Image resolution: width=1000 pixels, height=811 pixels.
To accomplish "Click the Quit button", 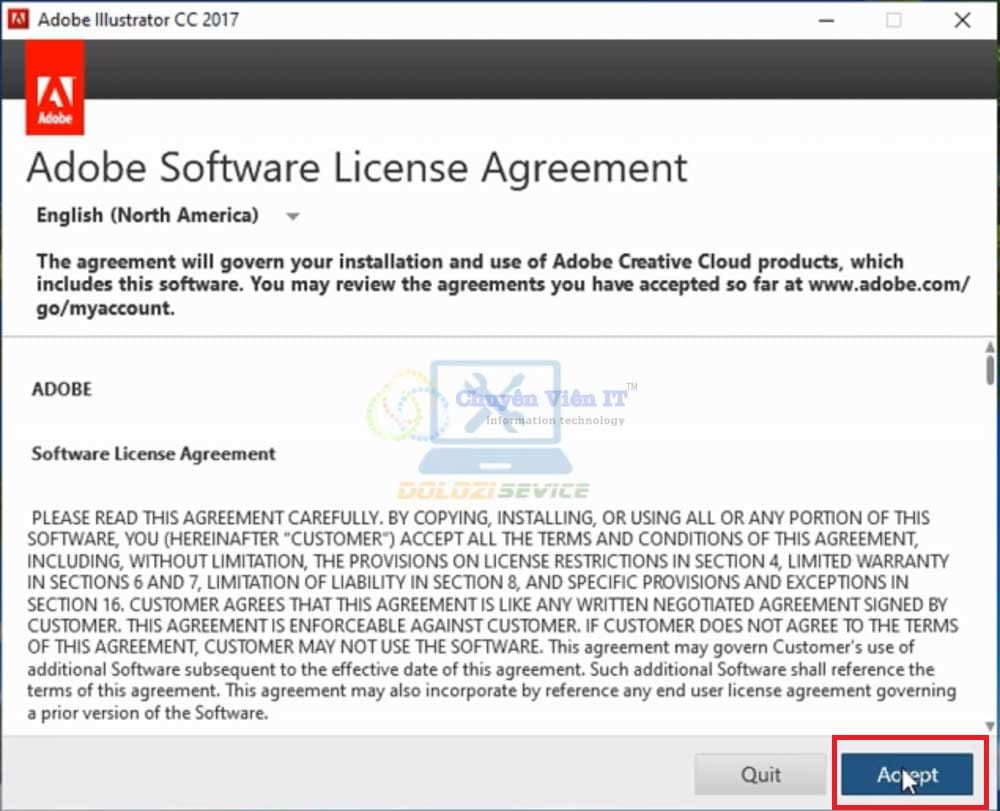I will pos(761,774).
